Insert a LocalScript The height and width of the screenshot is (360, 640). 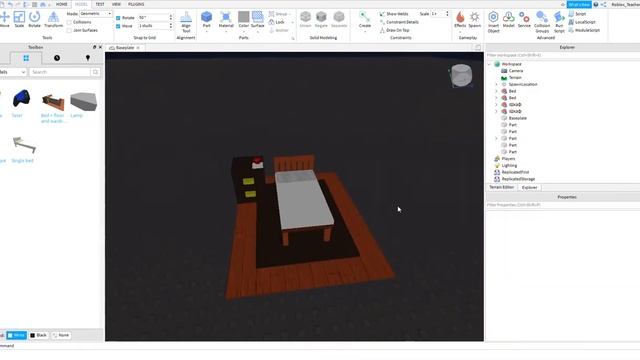[x=582, y=22]
